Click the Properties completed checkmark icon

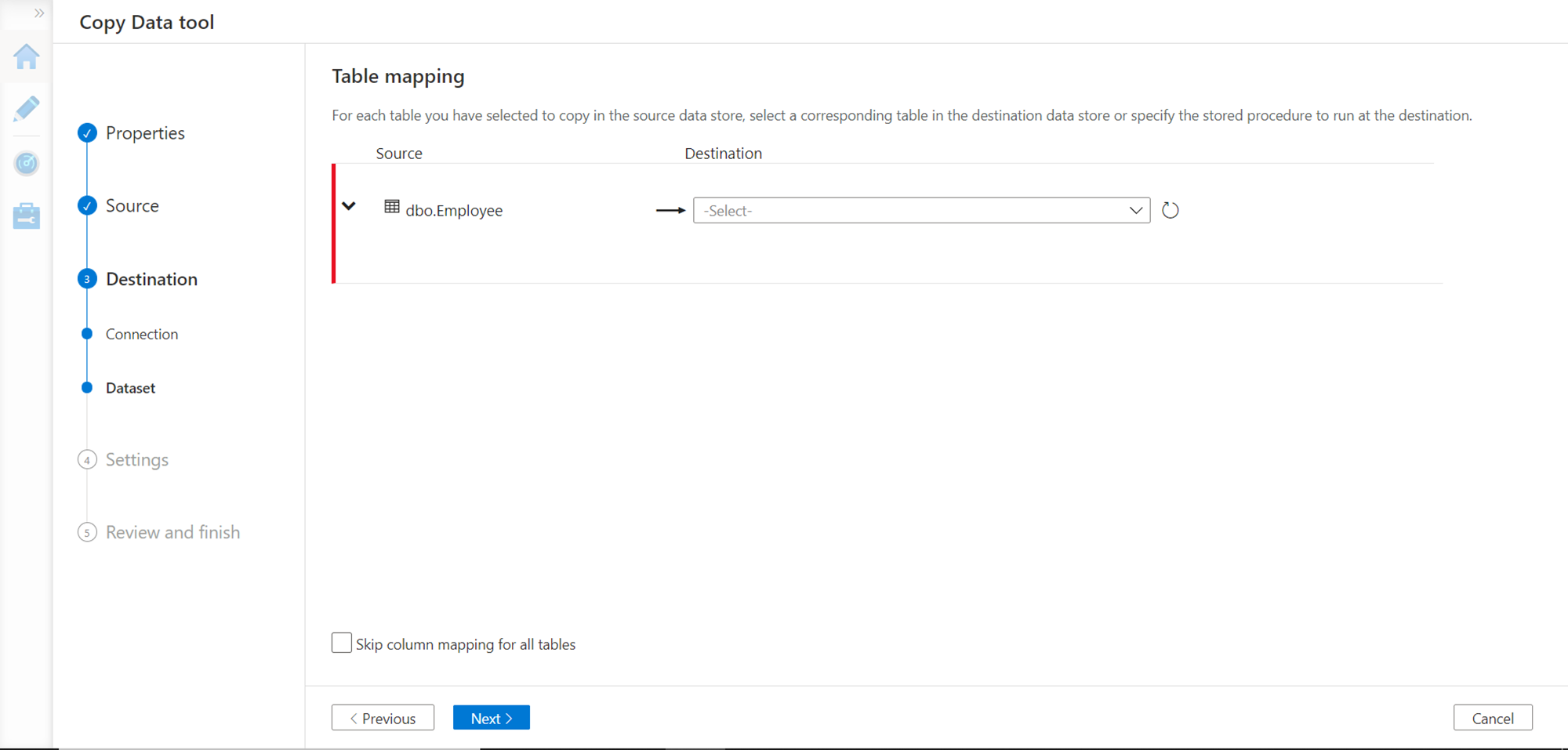pos(87,133)
